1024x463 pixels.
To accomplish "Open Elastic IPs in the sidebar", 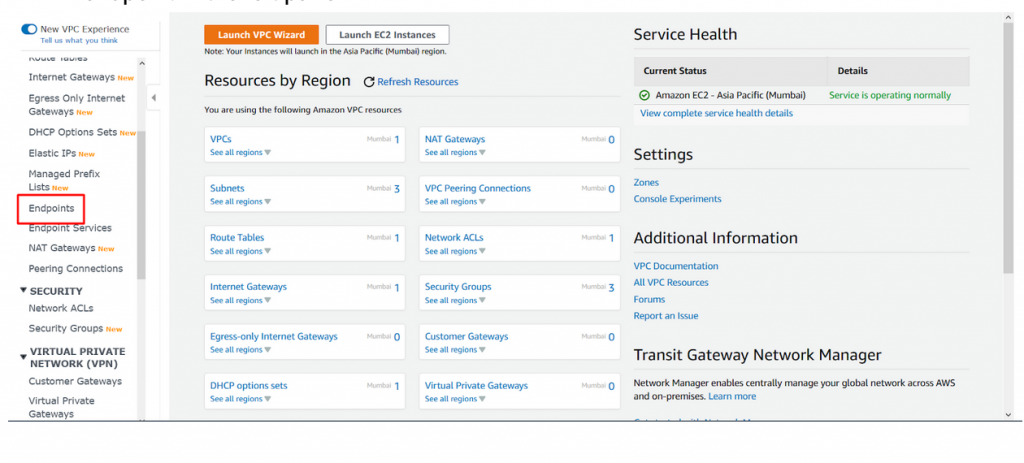I will tap(52, 153).
